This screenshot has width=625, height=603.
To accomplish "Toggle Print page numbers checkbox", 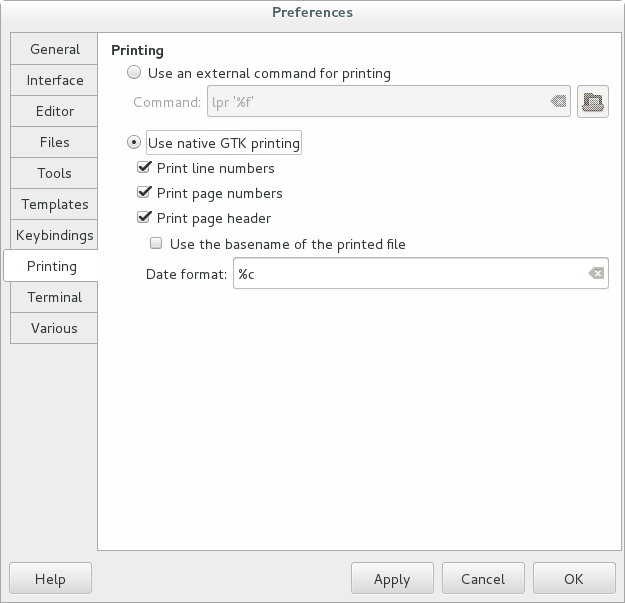I will (144, 193).
